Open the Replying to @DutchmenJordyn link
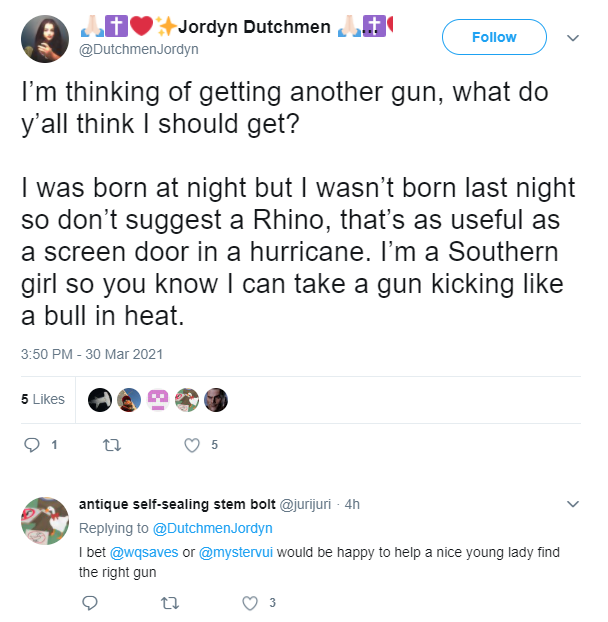The width and height of the screenshot is (608, 622). [213, 528]
